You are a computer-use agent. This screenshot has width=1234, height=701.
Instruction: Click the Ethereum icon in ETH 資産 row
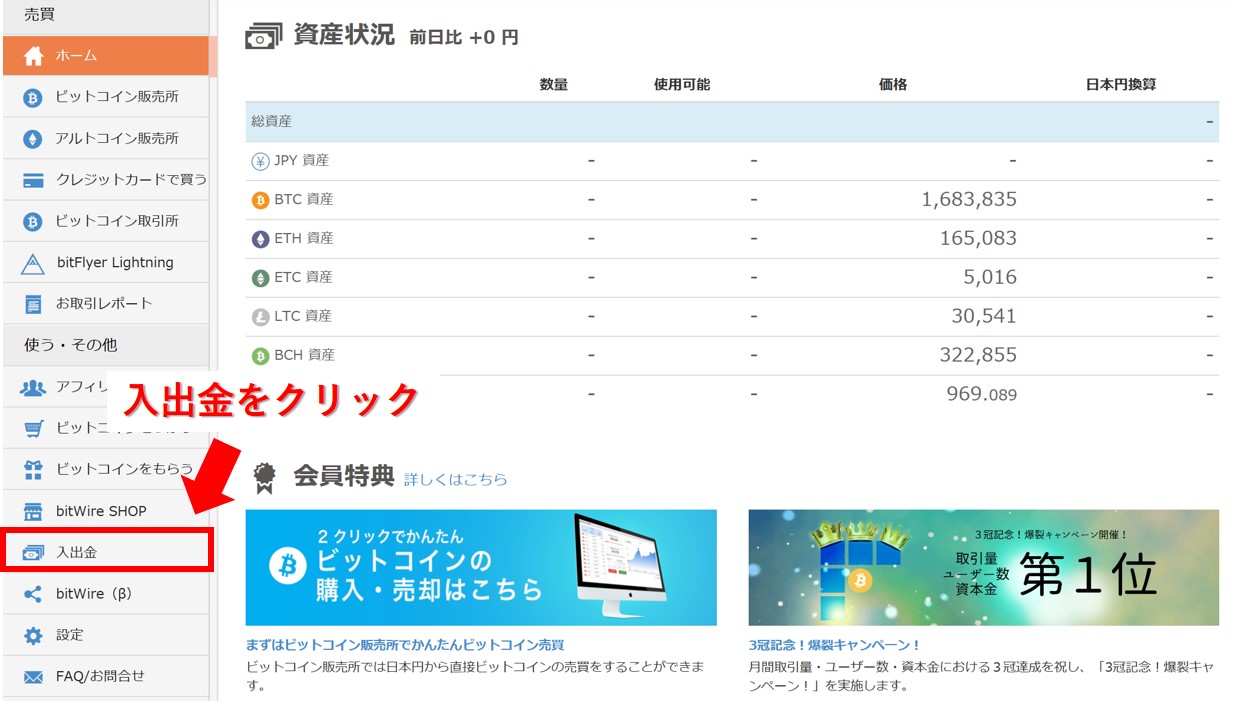pyautogui.click(x=260, y=239)
